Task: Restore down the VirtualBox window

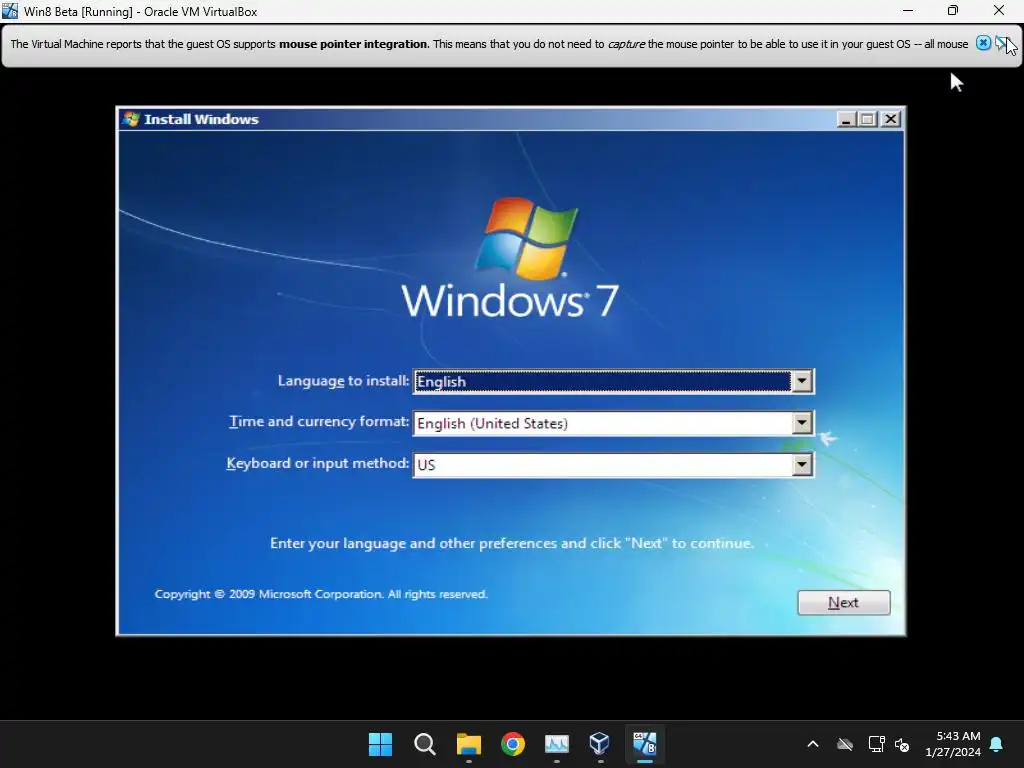Action: tap(953, 10)
